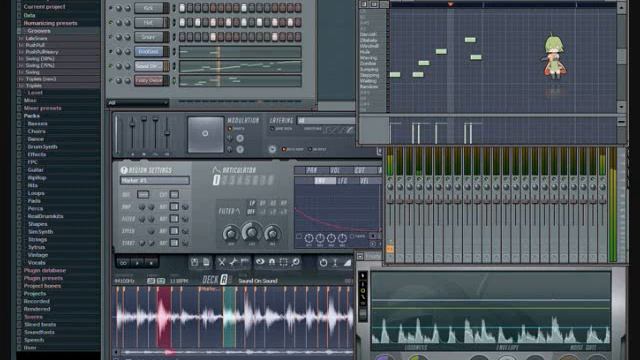Click the playback position marker in the piano roll

pos(450,4)
